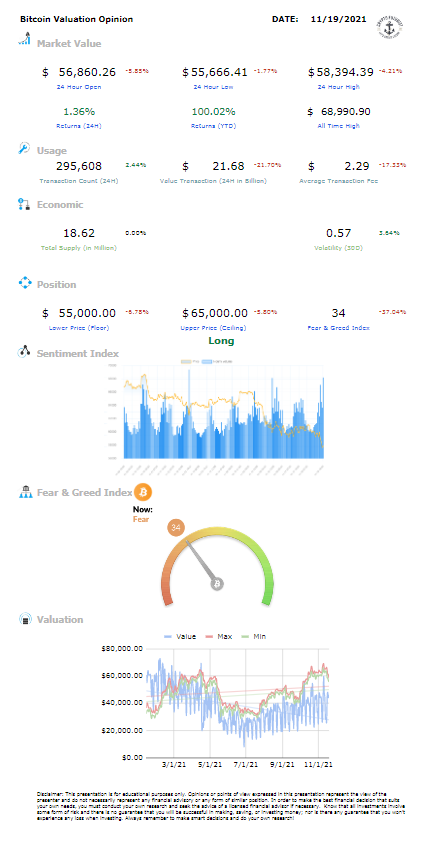Click the Economic section icon
Viewport: 445px width, 842px height.
pos(24,204)
